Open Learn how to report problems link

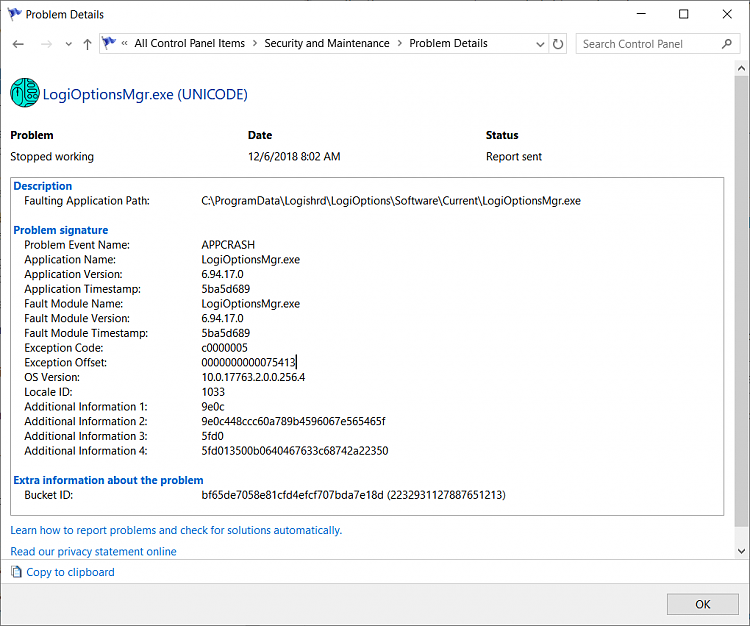[176, 530]
